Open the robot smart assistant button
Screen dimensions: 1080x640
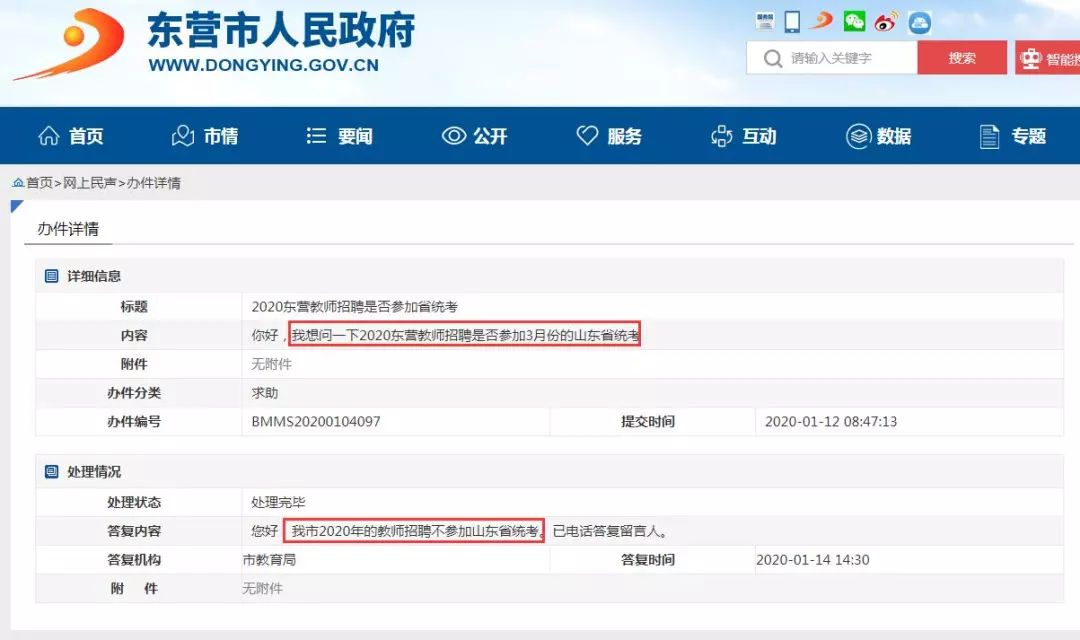(1047, 59)
